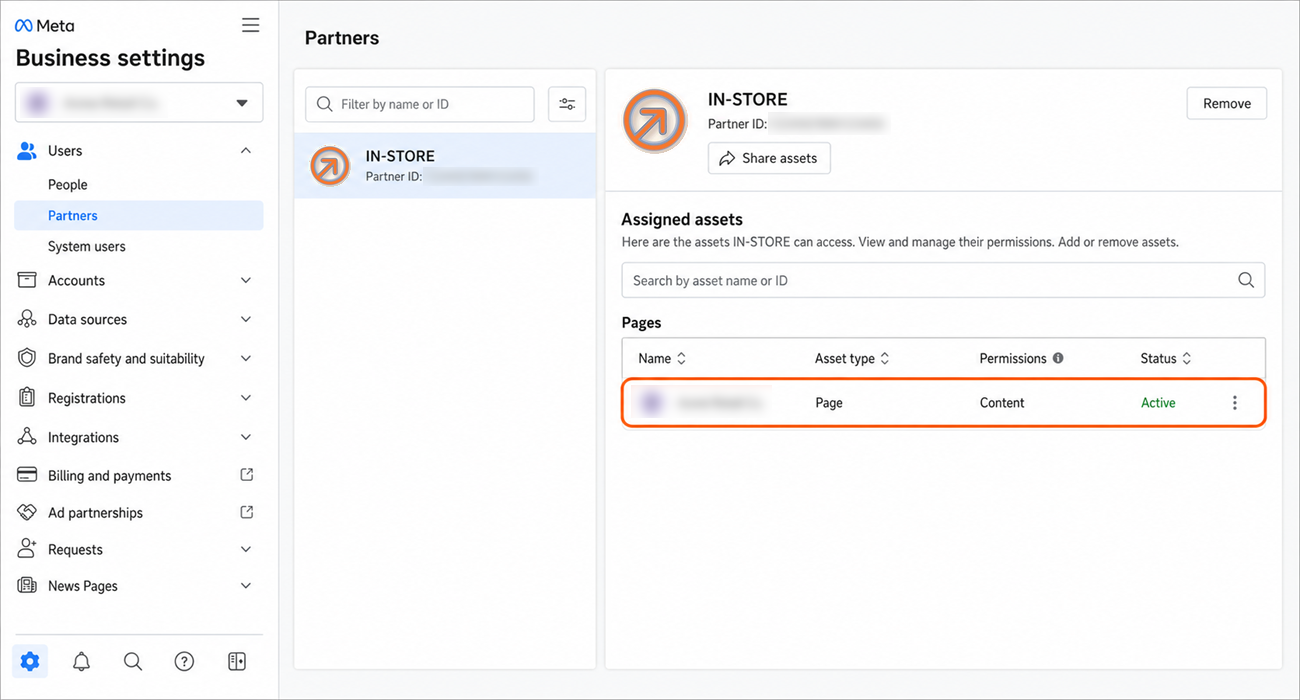The height and width of the screenshot is (700, 1300).
Task: Click the Registrations clipboard icon
Action: pos(27,397)
